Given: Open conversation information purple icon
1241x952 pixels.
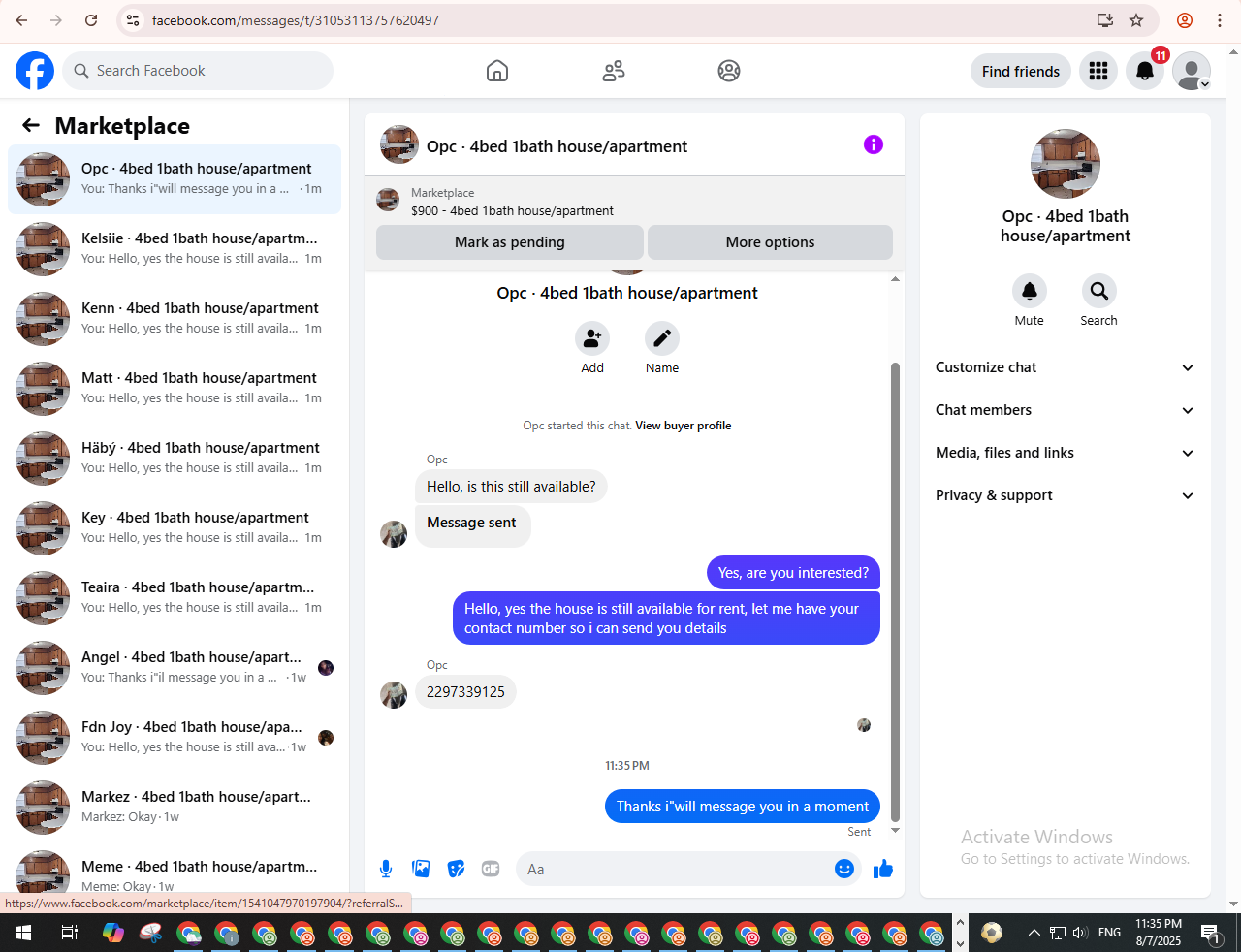Looking at the screenshot, I should [x=874, y=144].
